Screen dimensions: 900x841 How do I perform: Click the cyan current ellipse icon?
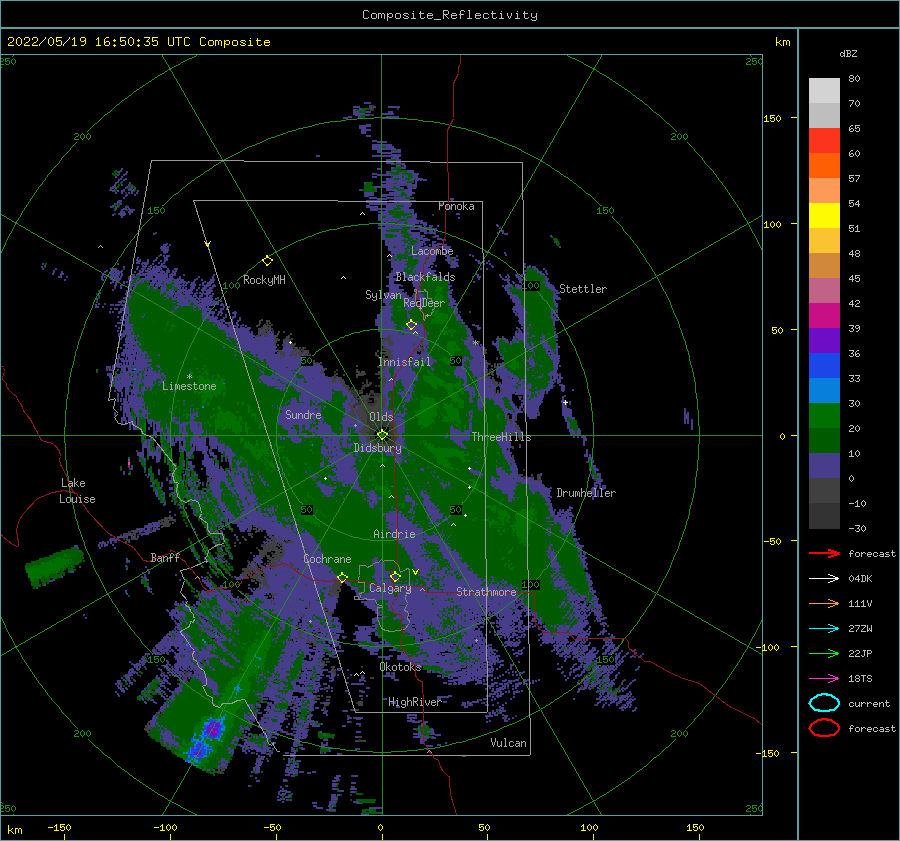(824, 703)
